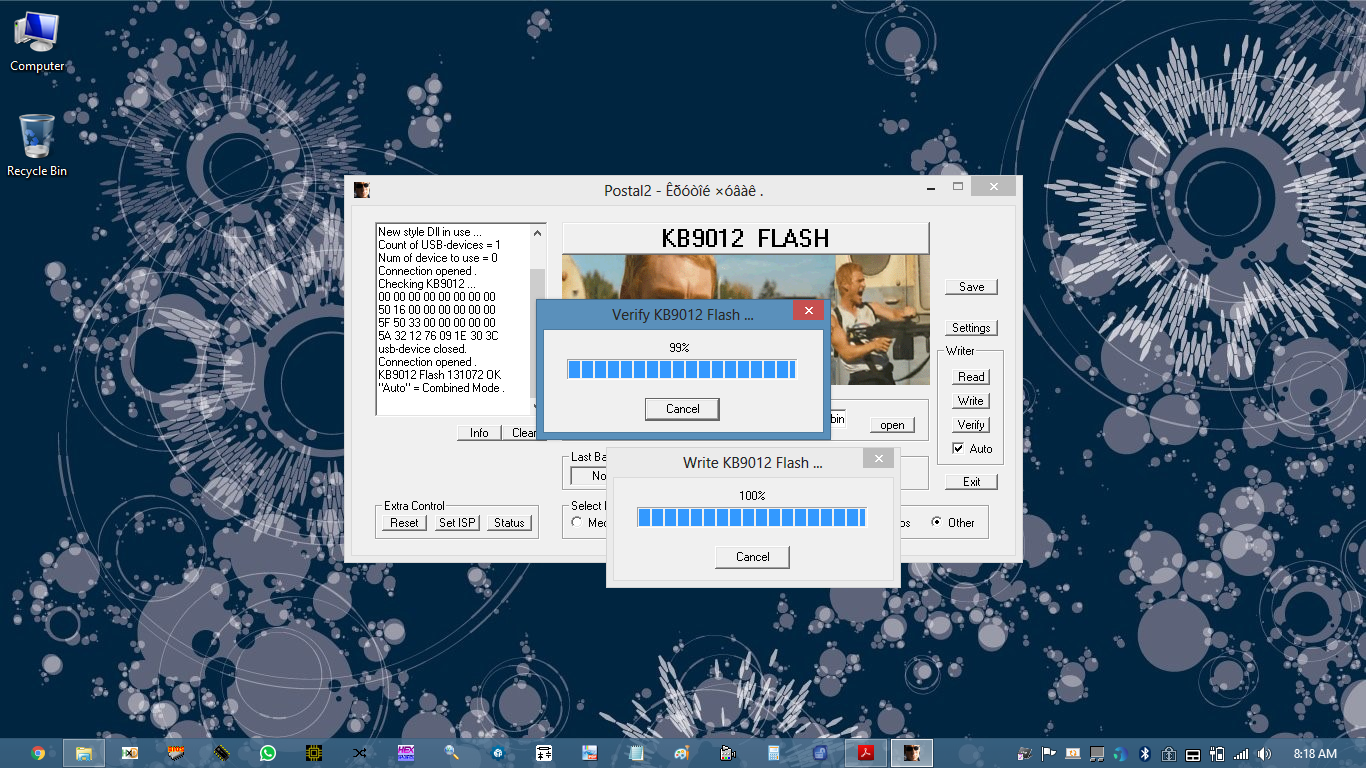Click the Settings button
1366x768 pixels.
(x=970, y=328)
